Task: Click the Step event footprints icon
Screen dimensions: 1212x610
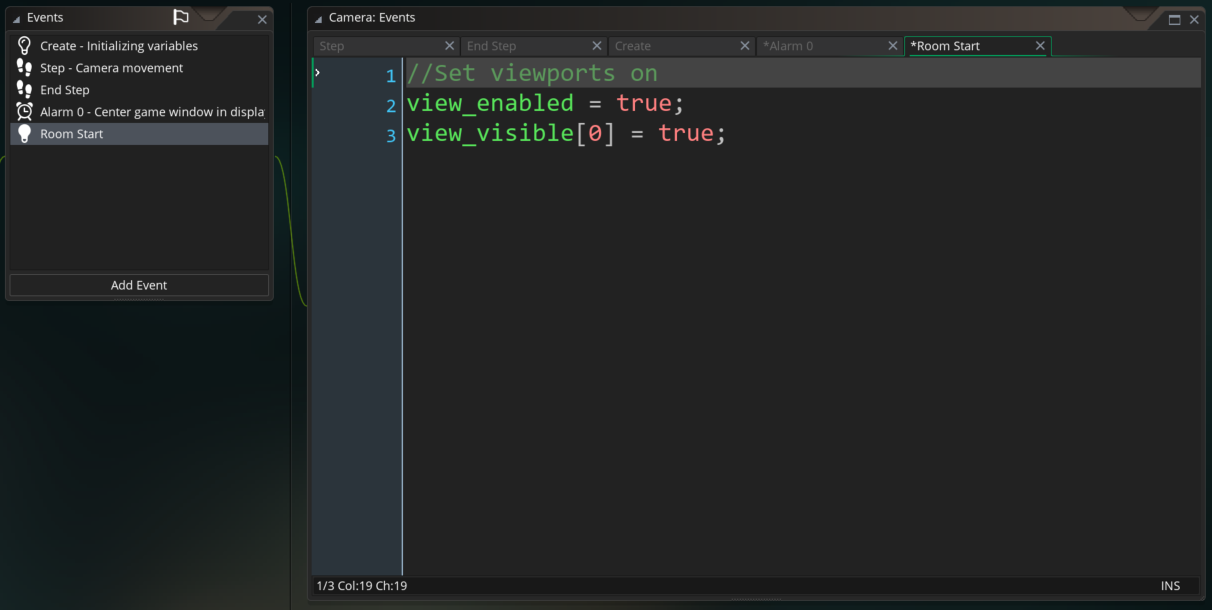Action: 25,68
